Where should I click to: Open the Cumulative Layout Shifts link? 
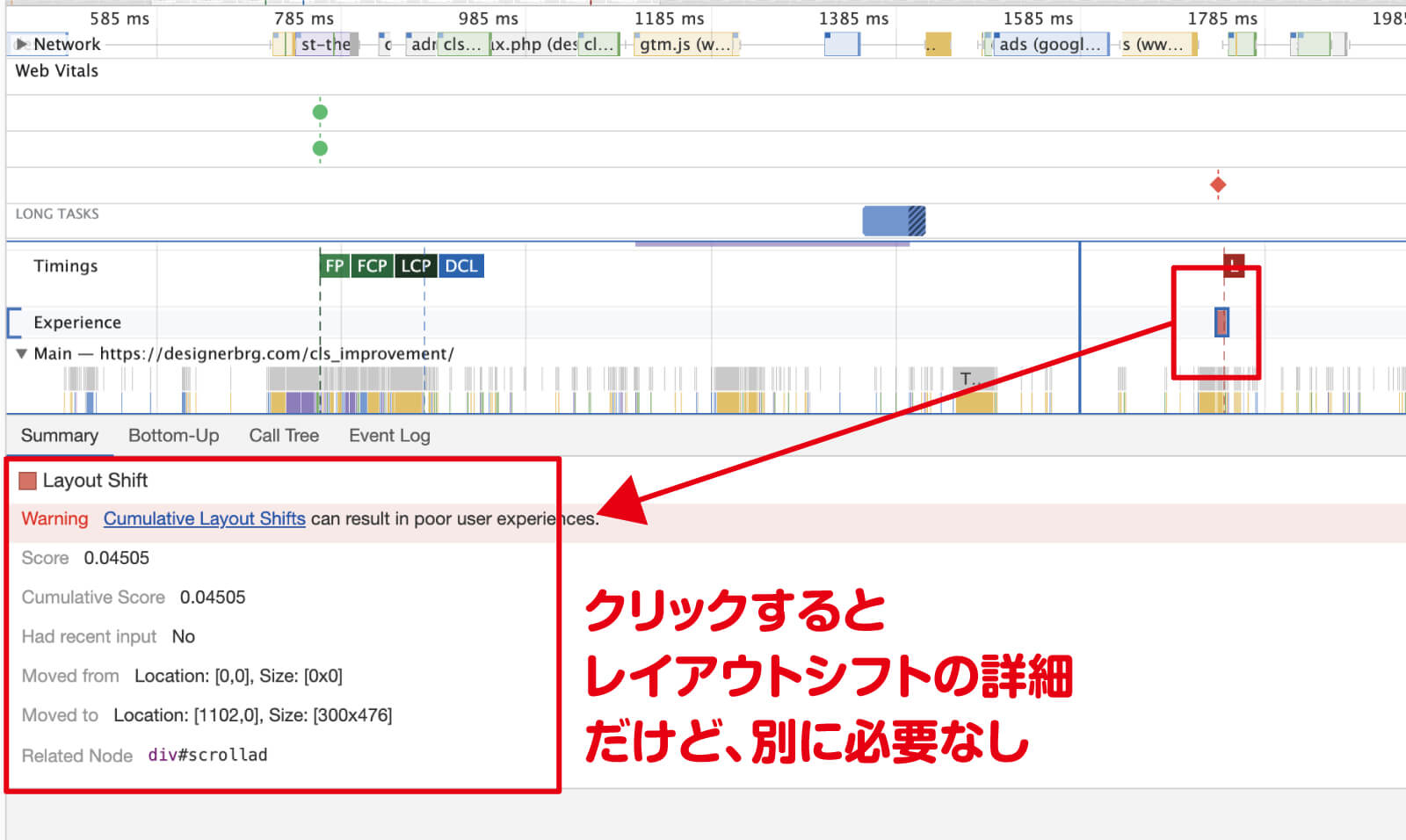point(204,518)
